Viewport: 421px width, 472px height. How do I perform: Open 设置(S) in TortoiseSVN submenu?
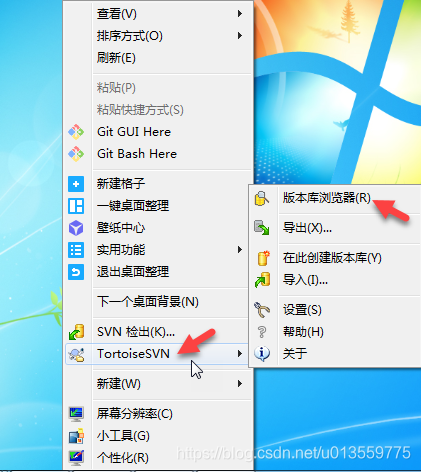click(x=302, y=310)
